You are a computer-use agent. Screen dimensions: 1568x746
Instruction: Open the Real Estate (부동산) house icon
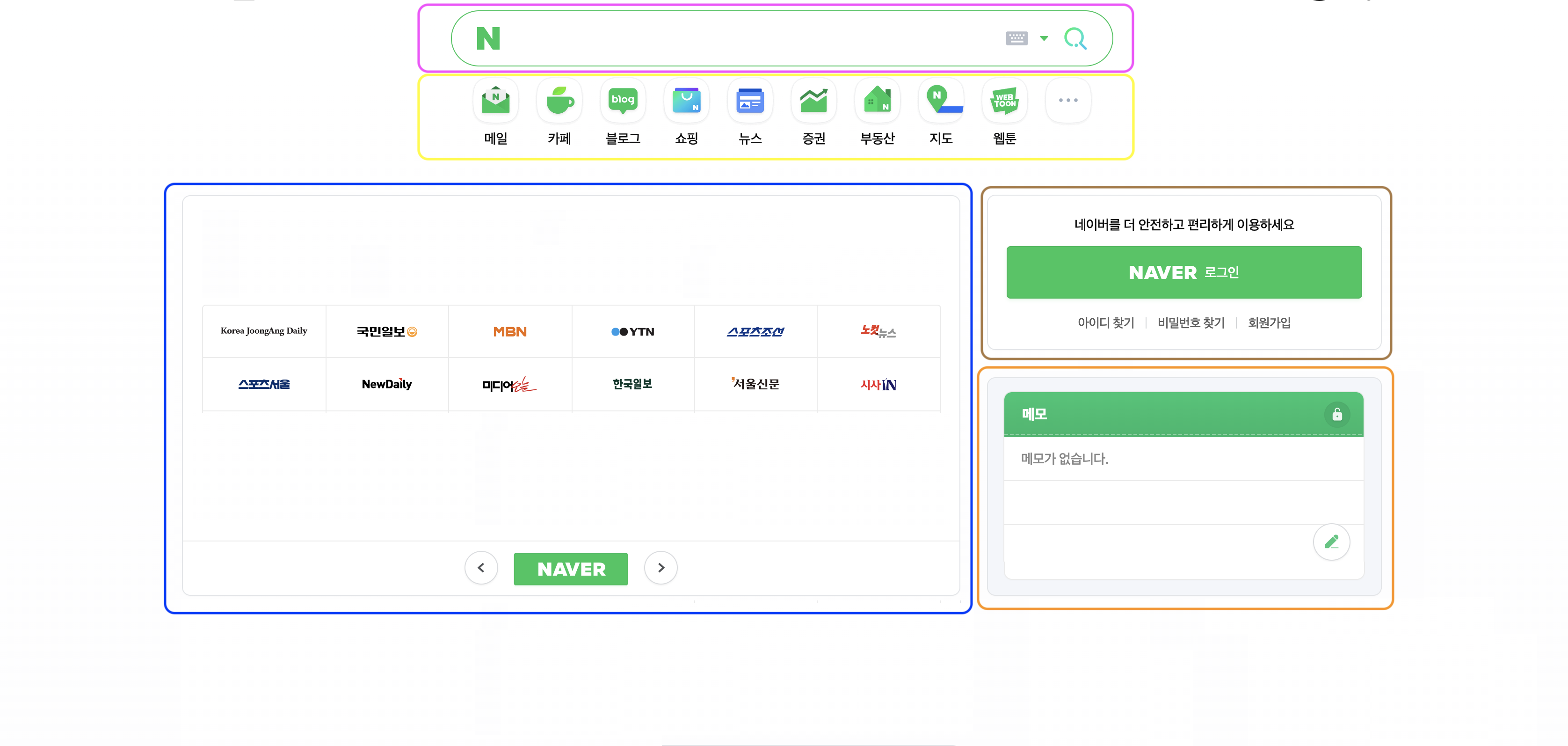877,101
